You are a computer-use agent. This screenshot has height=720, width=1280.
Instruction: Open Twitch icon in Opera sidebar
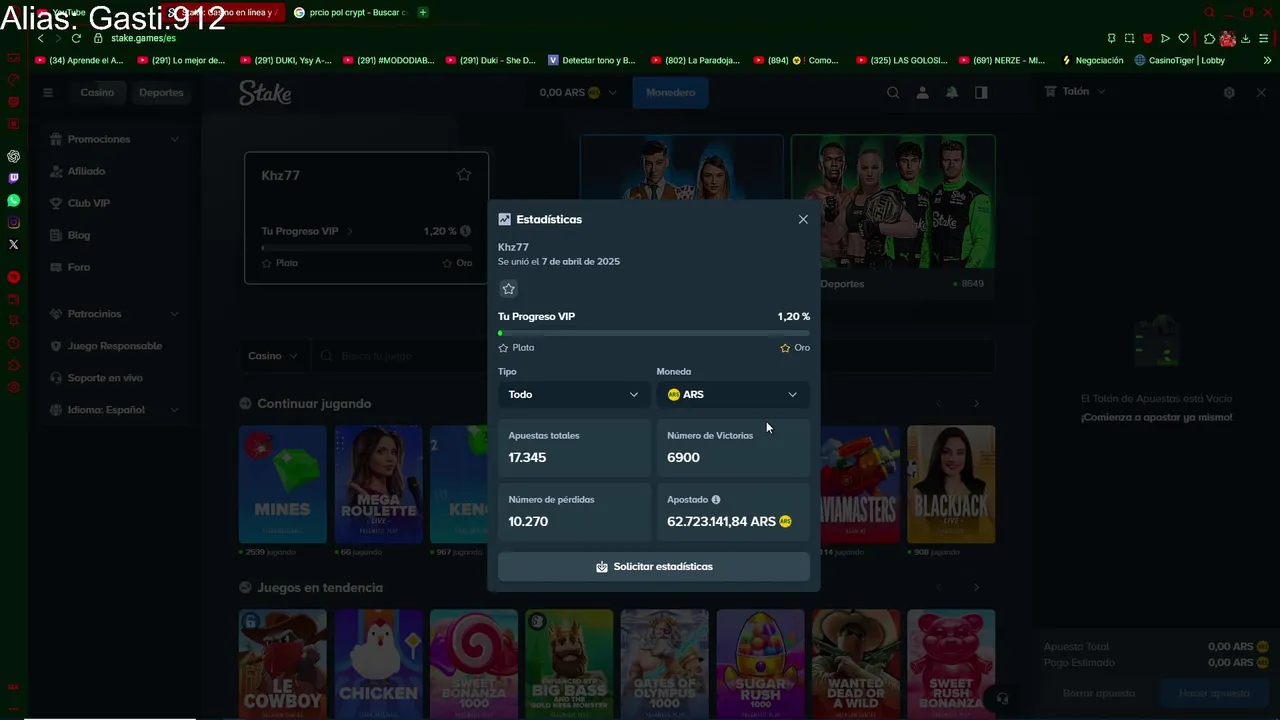coord(13,178)
